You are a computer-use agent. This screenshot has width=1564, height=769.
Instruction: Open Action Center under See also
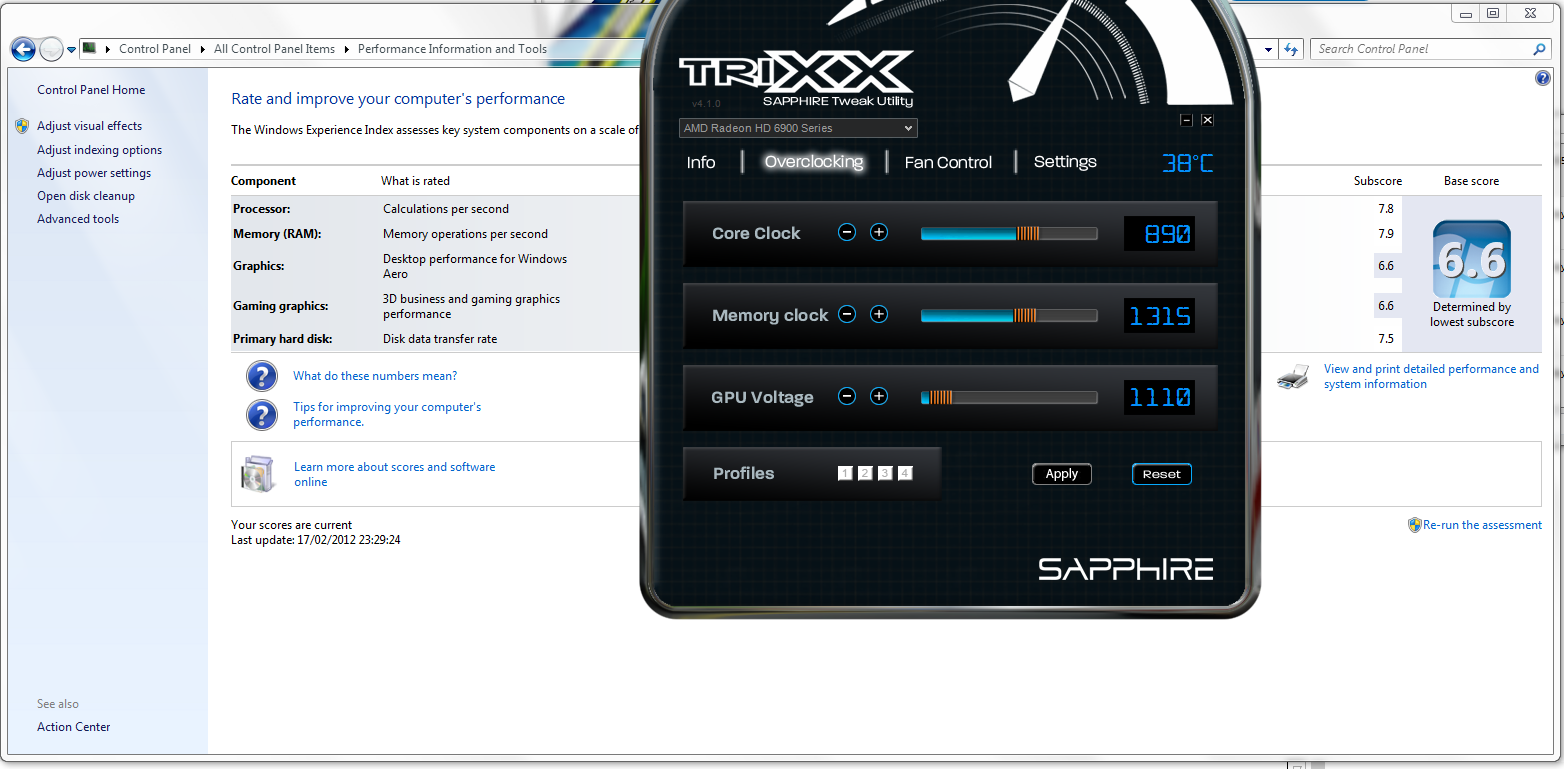[x=74, y=727]
